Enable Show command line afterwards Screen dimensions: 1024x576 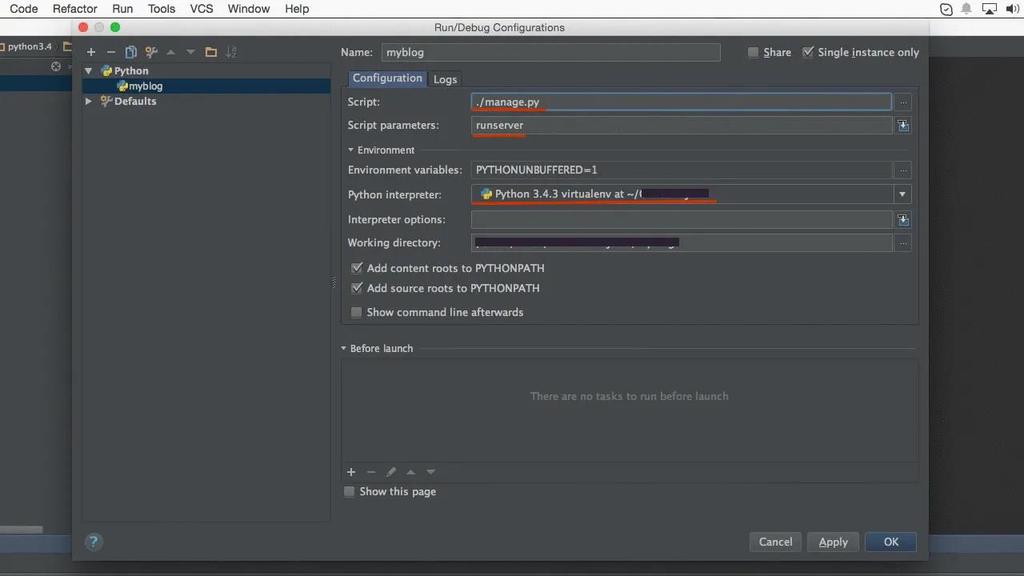[356, 312]
